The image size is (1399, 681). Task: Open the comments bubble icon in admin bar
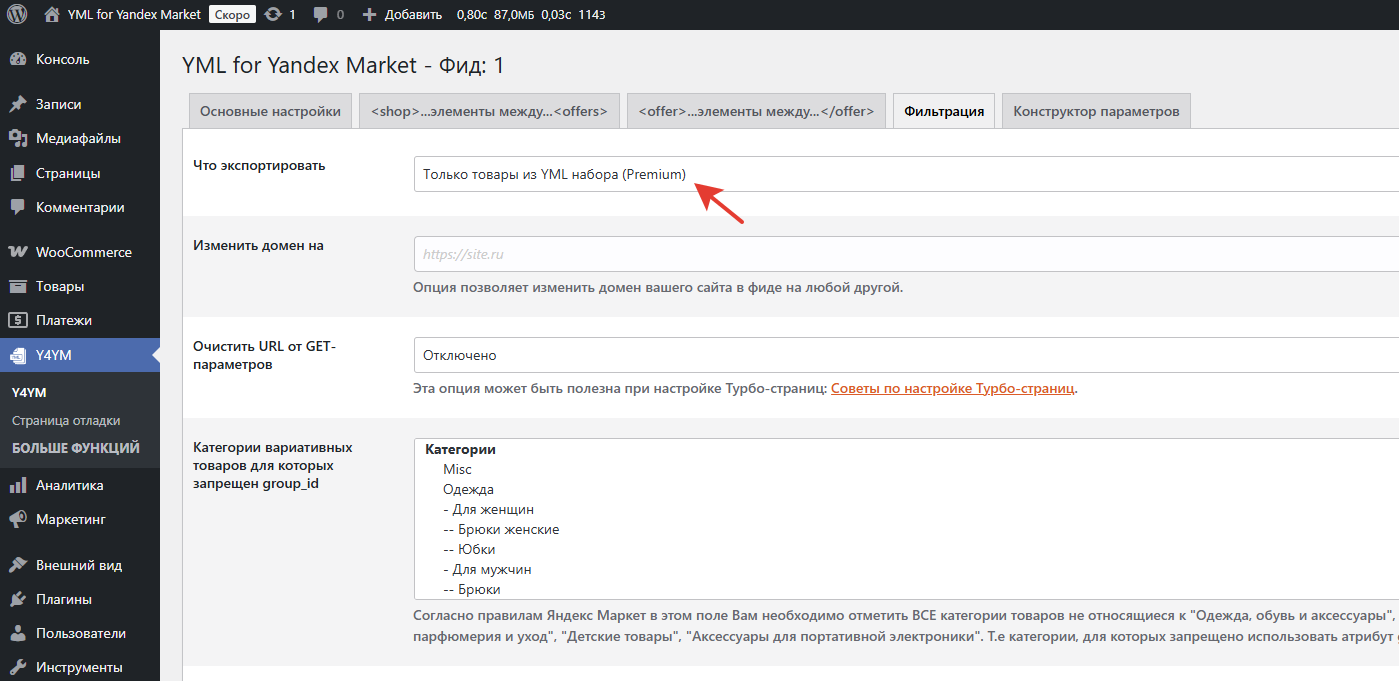click(x=321, y=15)
